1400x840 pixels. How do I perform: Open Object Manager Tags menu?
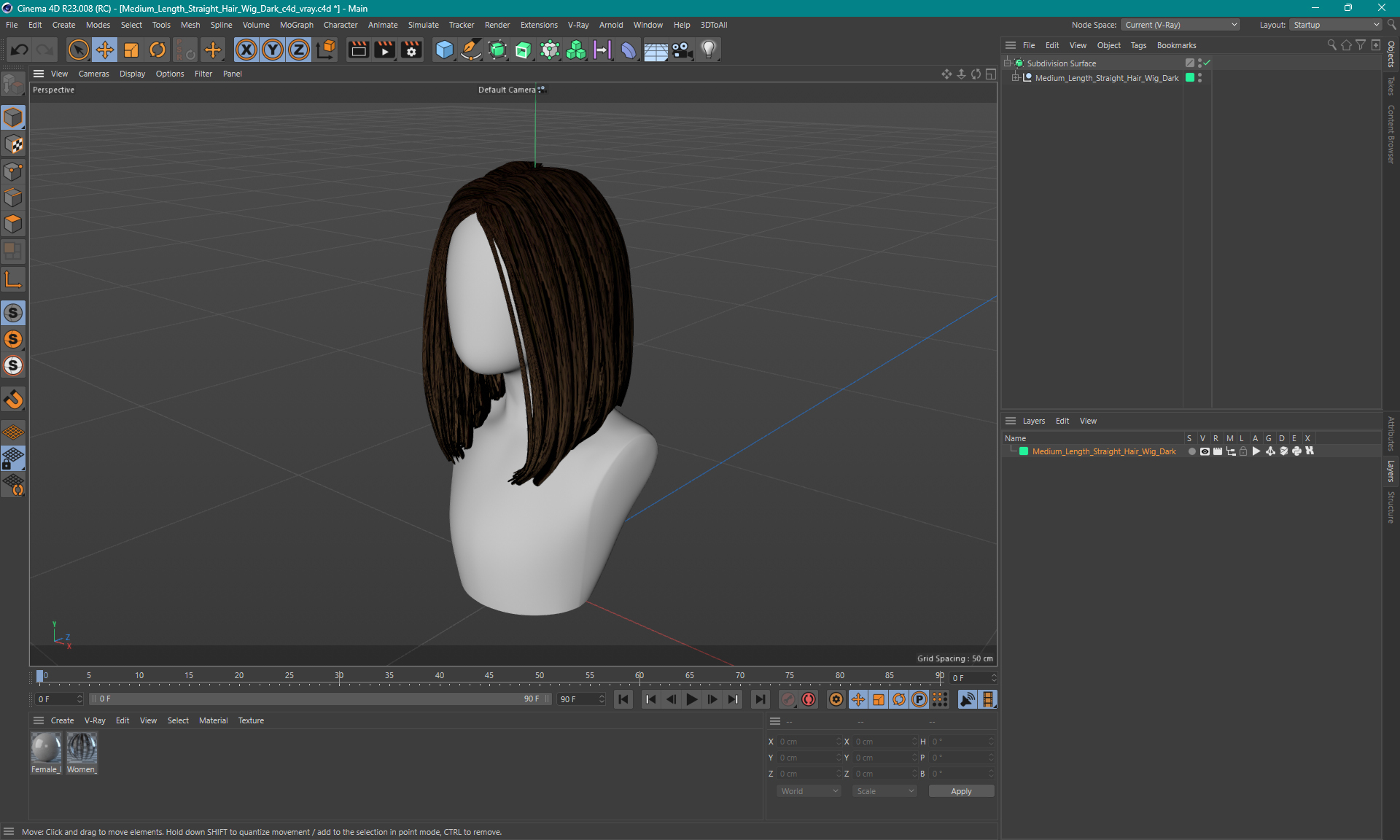[1138, 45]
